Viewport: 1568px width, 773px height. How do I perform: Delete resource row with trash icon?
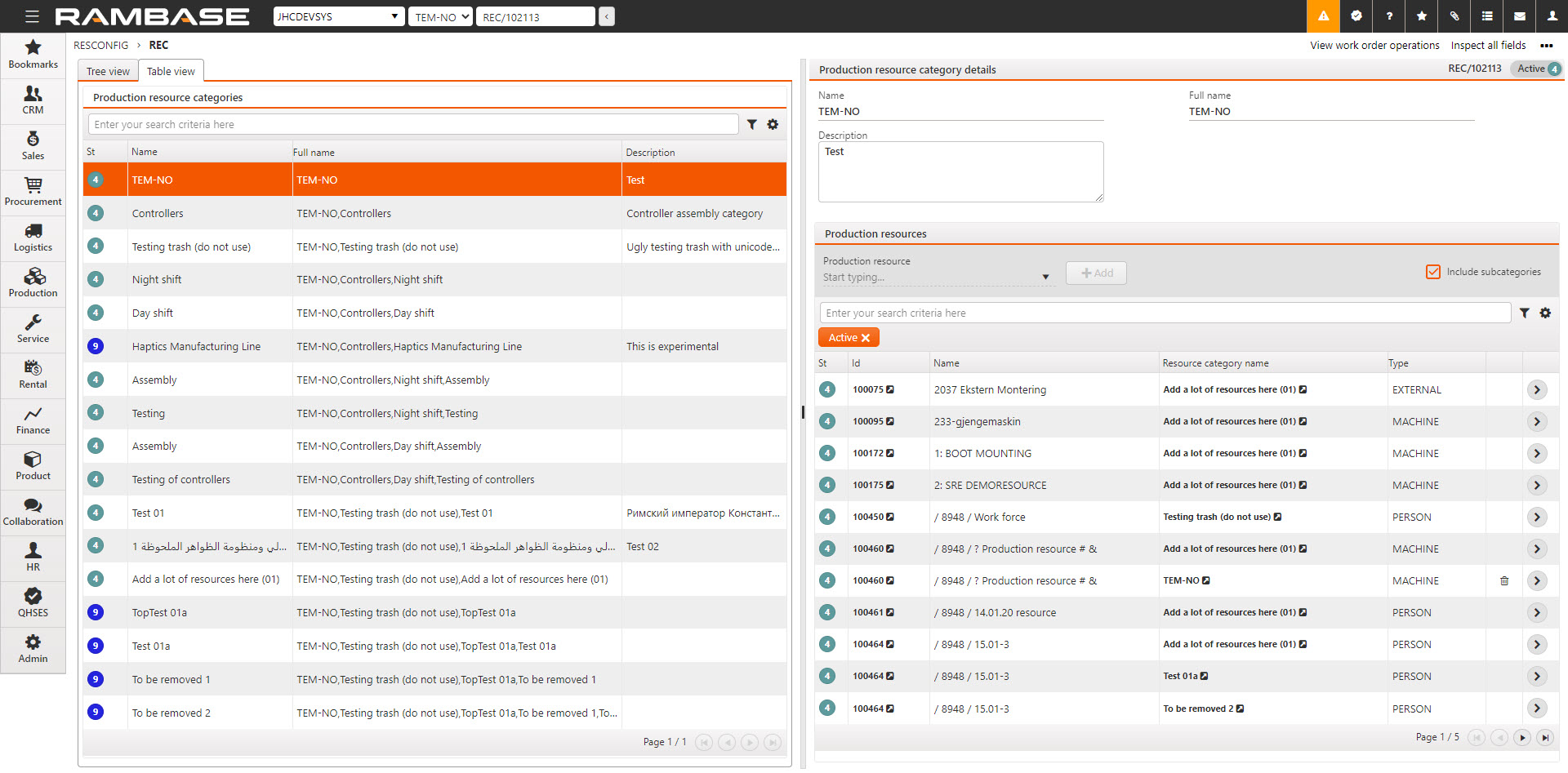pyautogui.click(x=1504, y=581)
